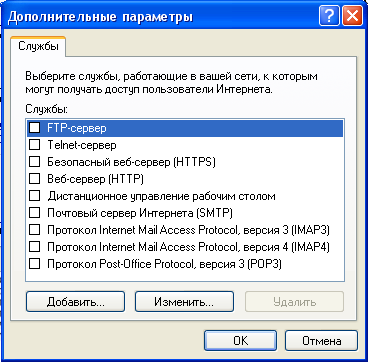Click the Добавить... button
Screen dimensions: 368x362
75,302
